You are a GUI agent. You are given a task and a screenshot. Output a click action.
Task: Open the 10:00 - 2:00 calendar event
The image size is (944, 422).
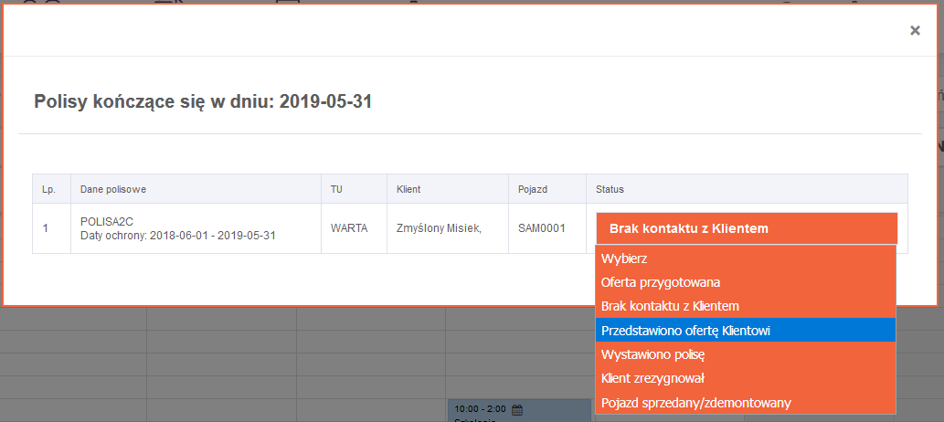coord(480,410)
